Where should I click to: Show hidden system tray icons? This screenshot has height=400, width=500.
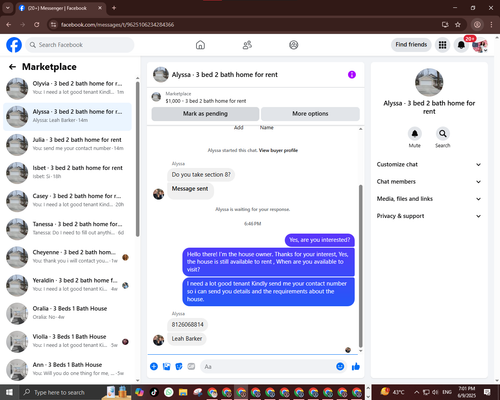point(417,392)
